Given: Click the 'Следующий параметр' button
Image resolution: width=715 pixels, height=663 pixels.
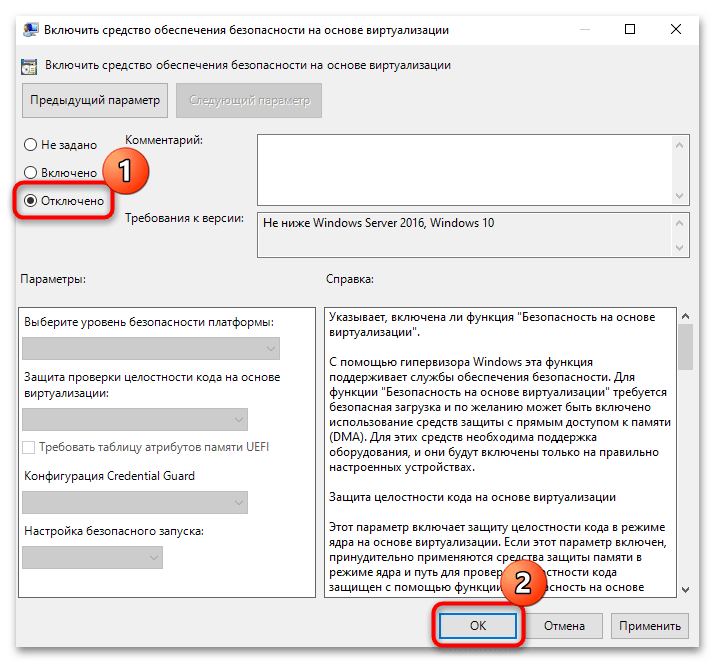Looking at the screenshot, I should [x=249, y=100].
